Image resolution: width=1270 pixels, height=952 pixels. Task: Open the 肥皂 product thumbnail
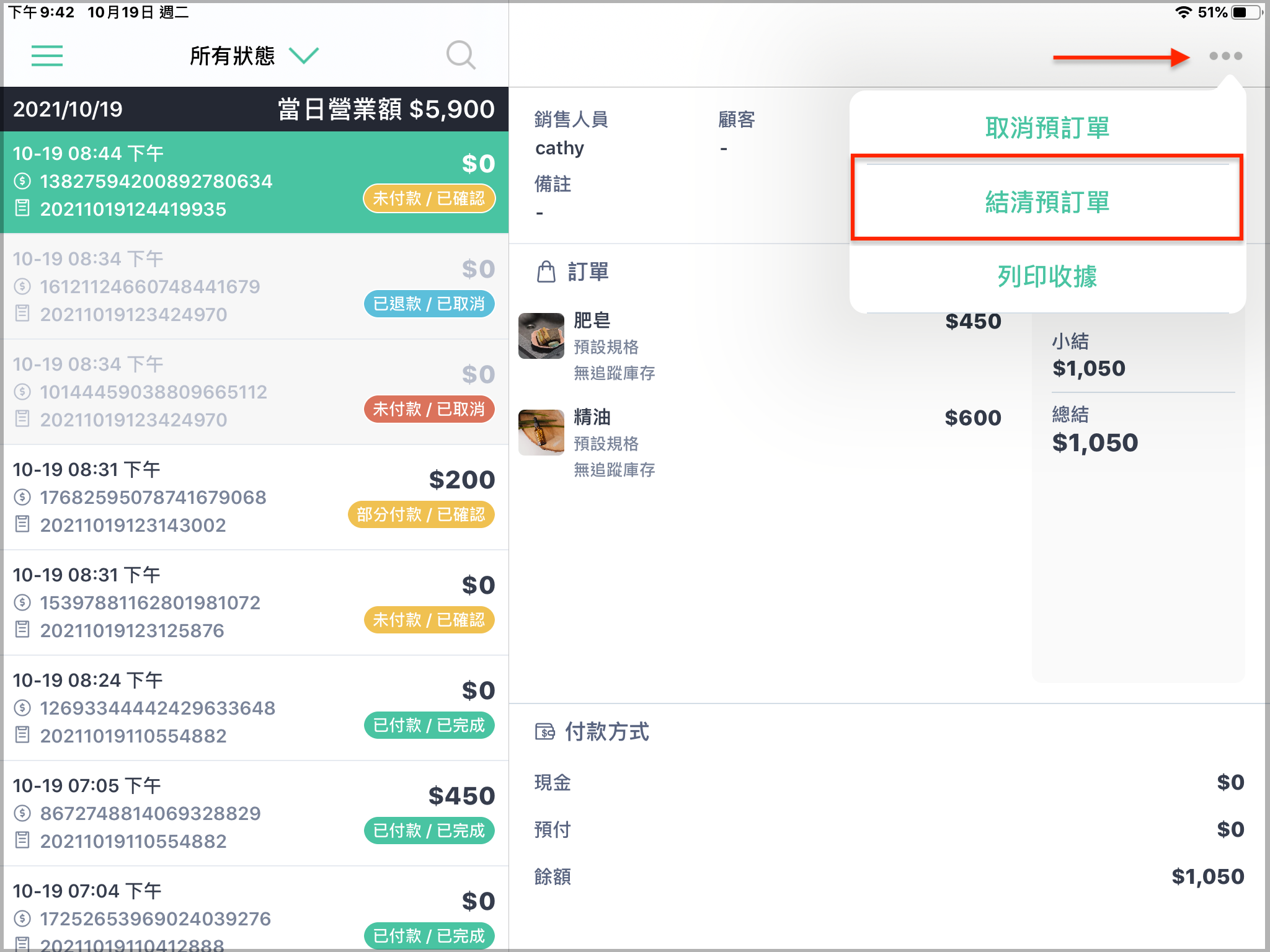(x=541, y=335)
